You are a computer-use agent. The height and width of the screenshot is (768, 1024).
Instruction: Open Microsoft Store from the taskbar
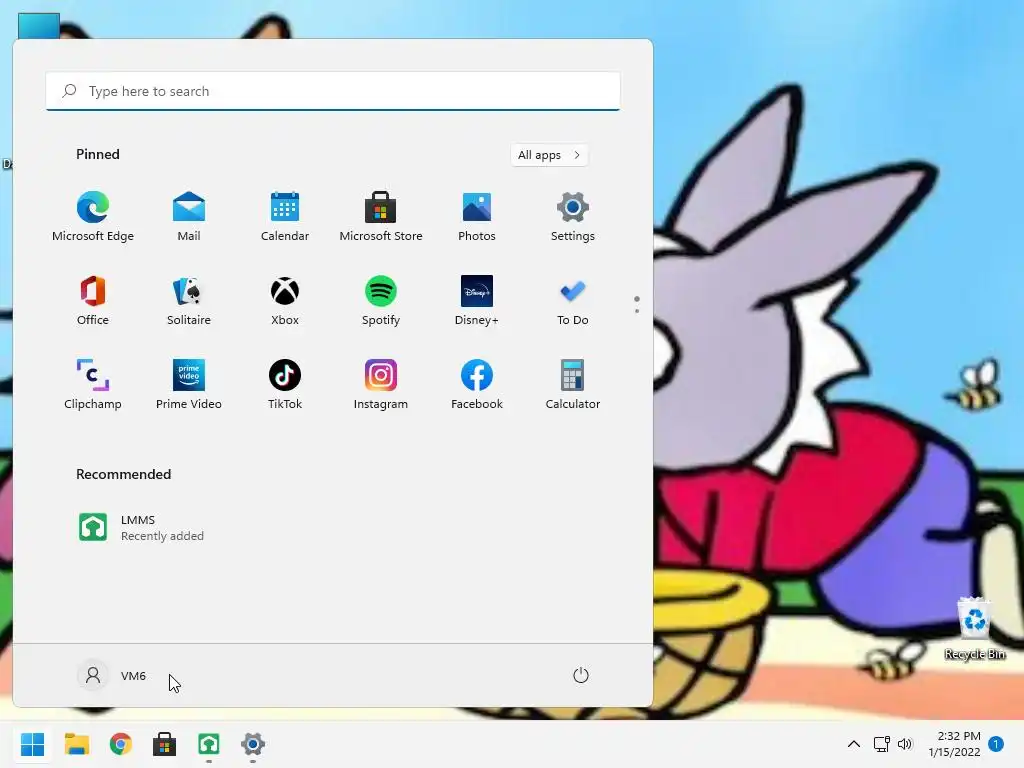coord(165,744)
